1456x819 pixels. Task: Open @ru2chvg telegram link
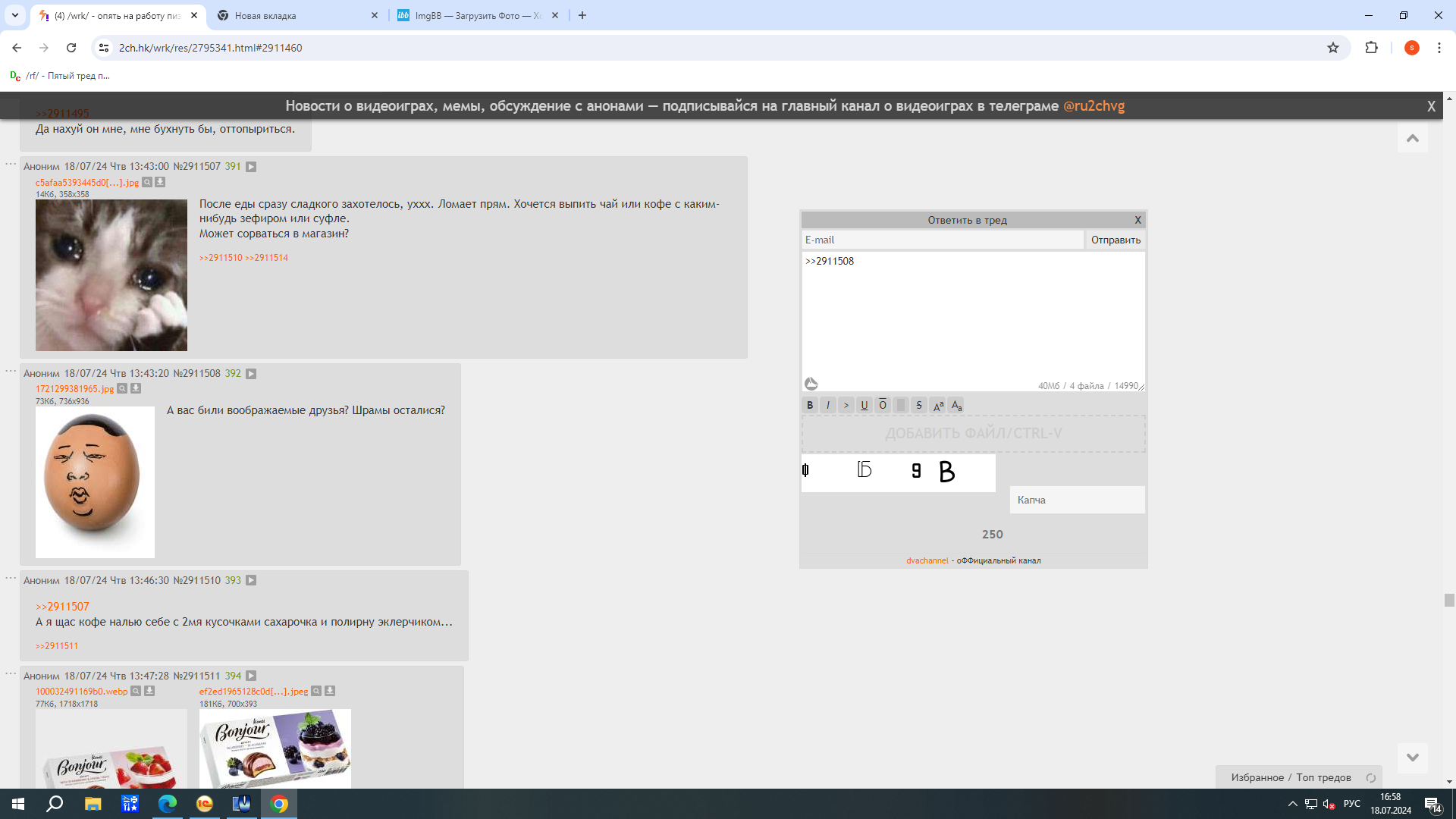click(x=1094, y=106)
